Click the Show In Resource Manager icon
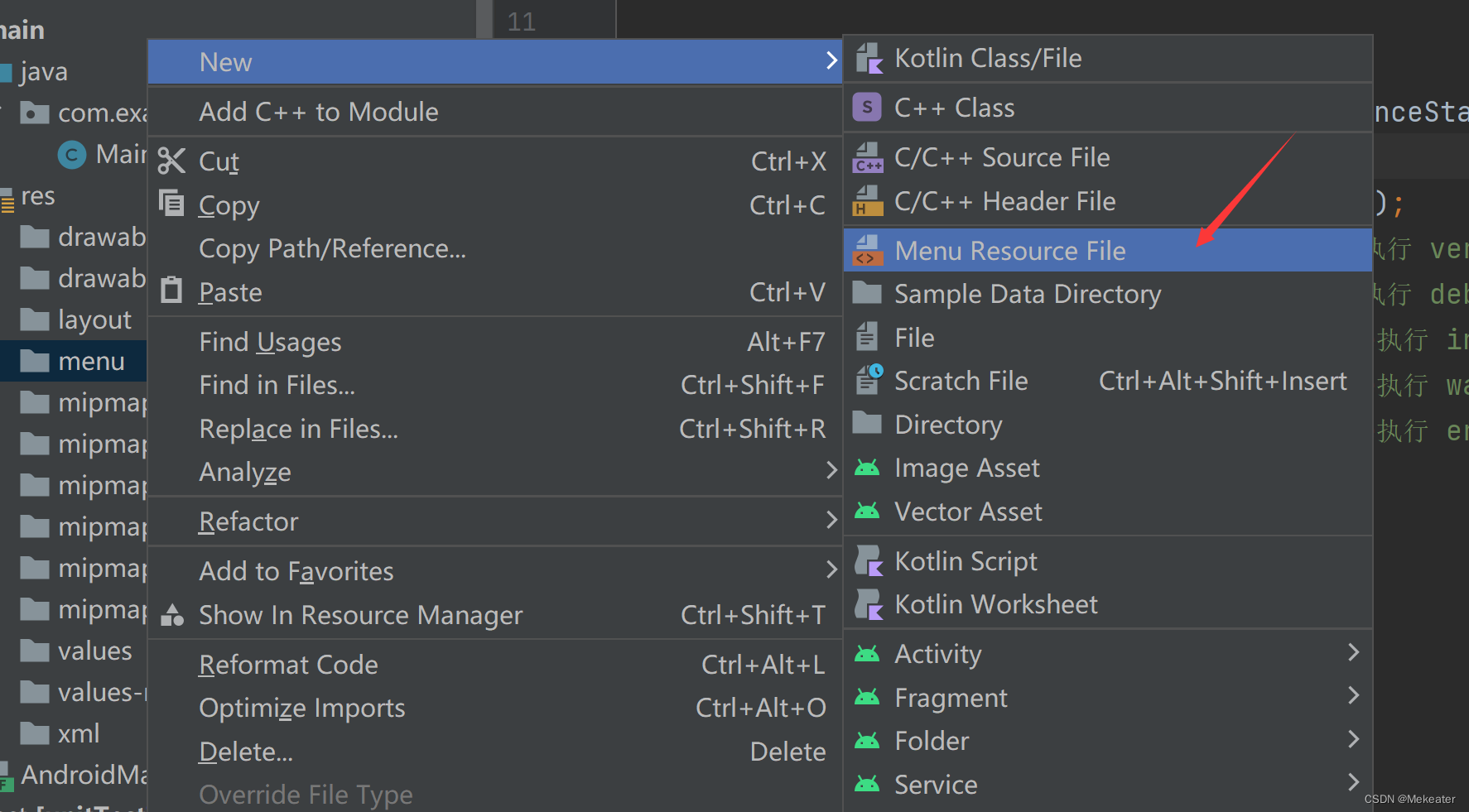Image resolution: width=1469 pixels, height=812 pixels. [172, 615]
